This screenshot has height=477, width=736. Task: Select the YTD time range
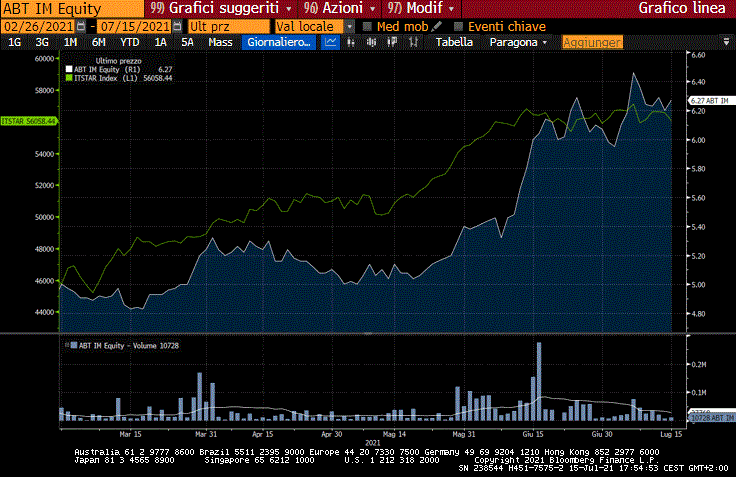tap(130, 42)
